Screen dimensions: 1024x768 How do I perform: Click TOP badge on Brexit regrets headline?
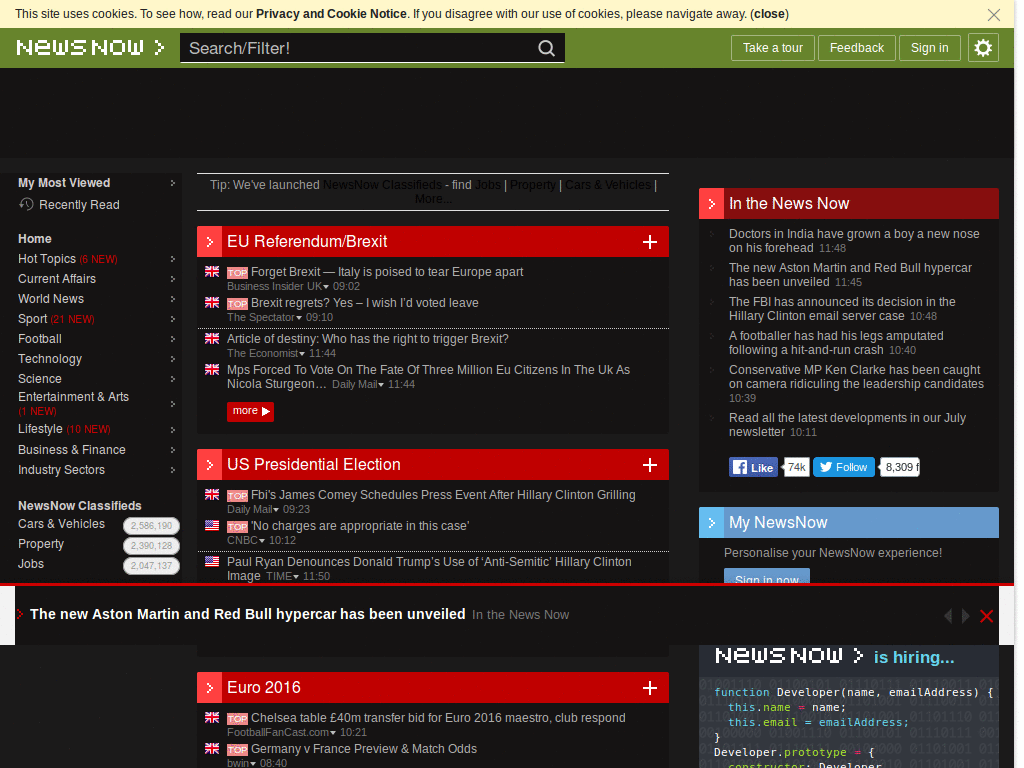tap(237, 304)
